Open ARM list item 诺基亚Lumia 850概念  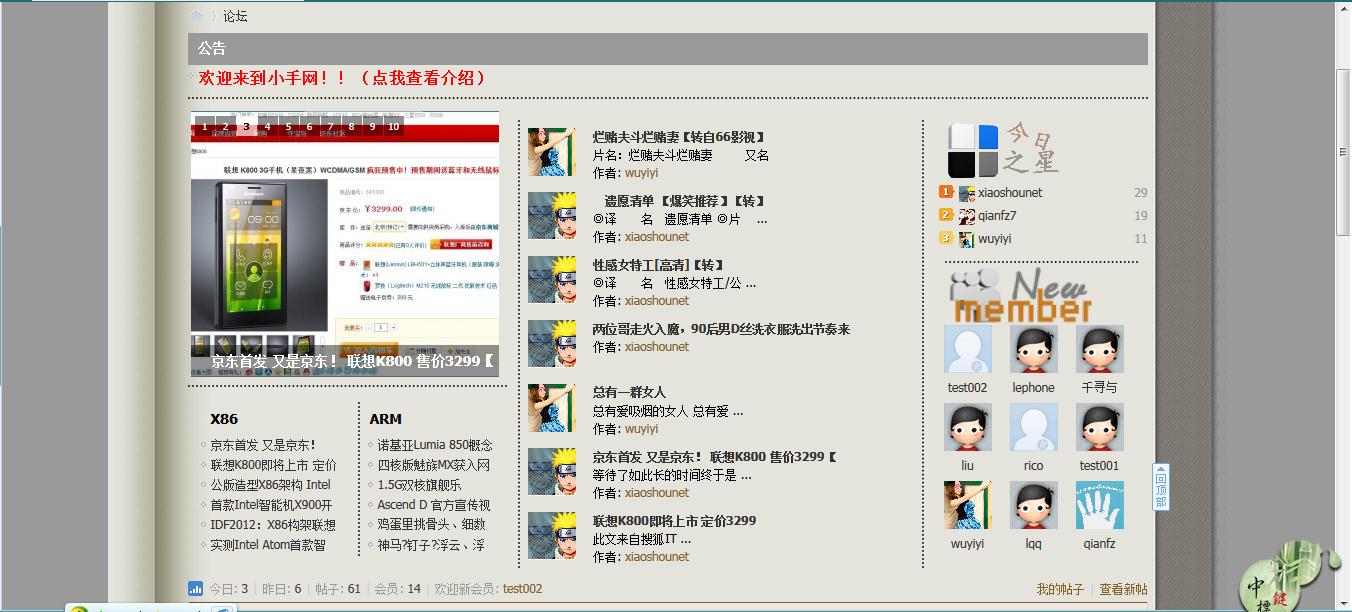click(x=435, y=445)
